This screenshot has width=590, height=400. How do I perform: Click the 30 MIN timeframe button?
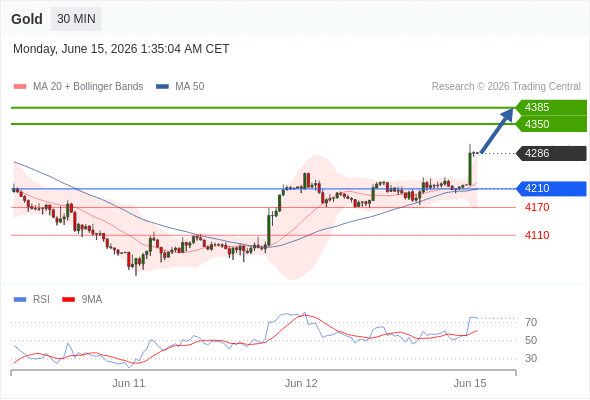[76, 19]
